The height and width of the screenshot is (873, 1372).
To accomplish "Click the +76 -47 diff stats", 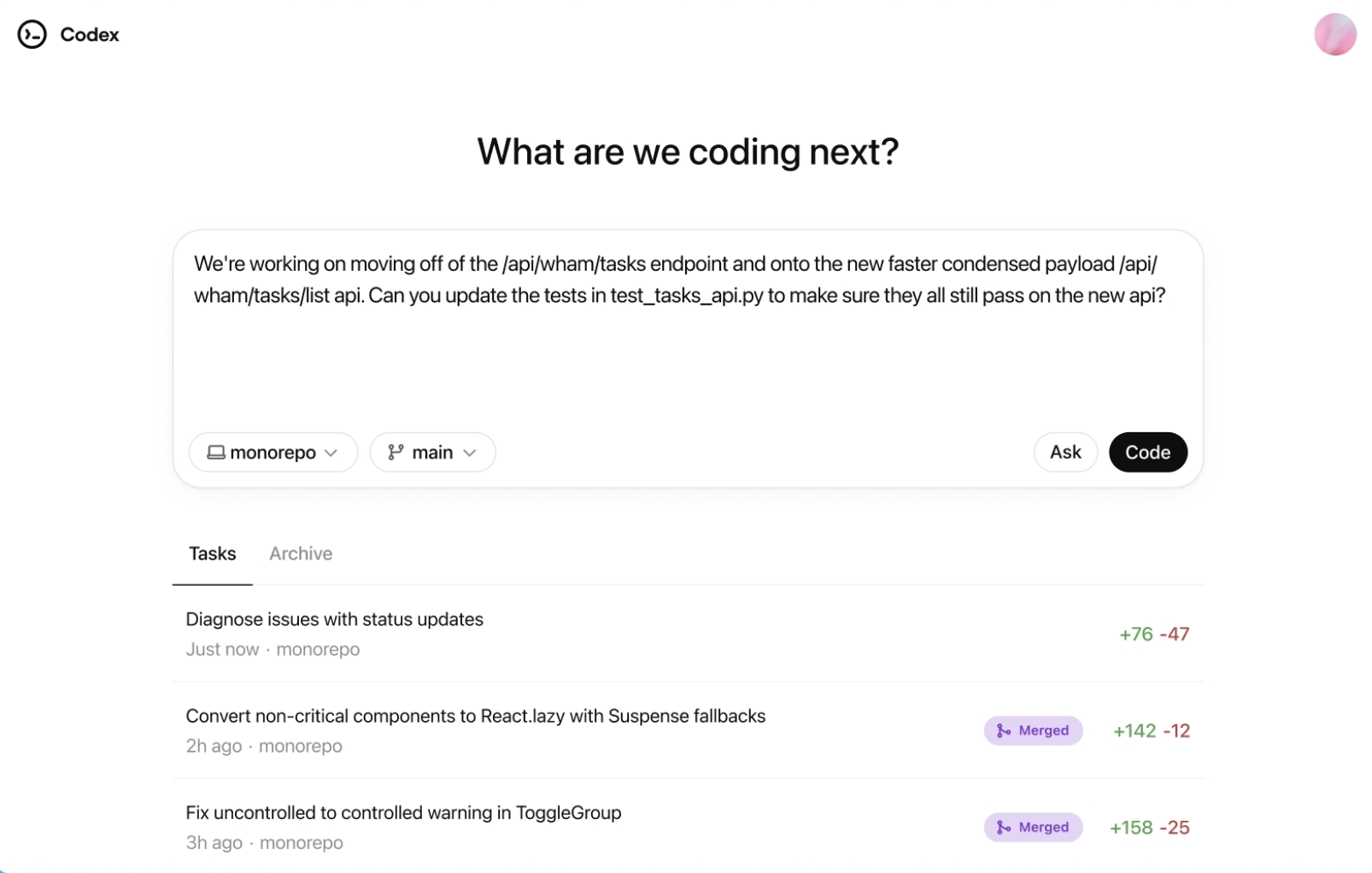I will point(1154,635).
